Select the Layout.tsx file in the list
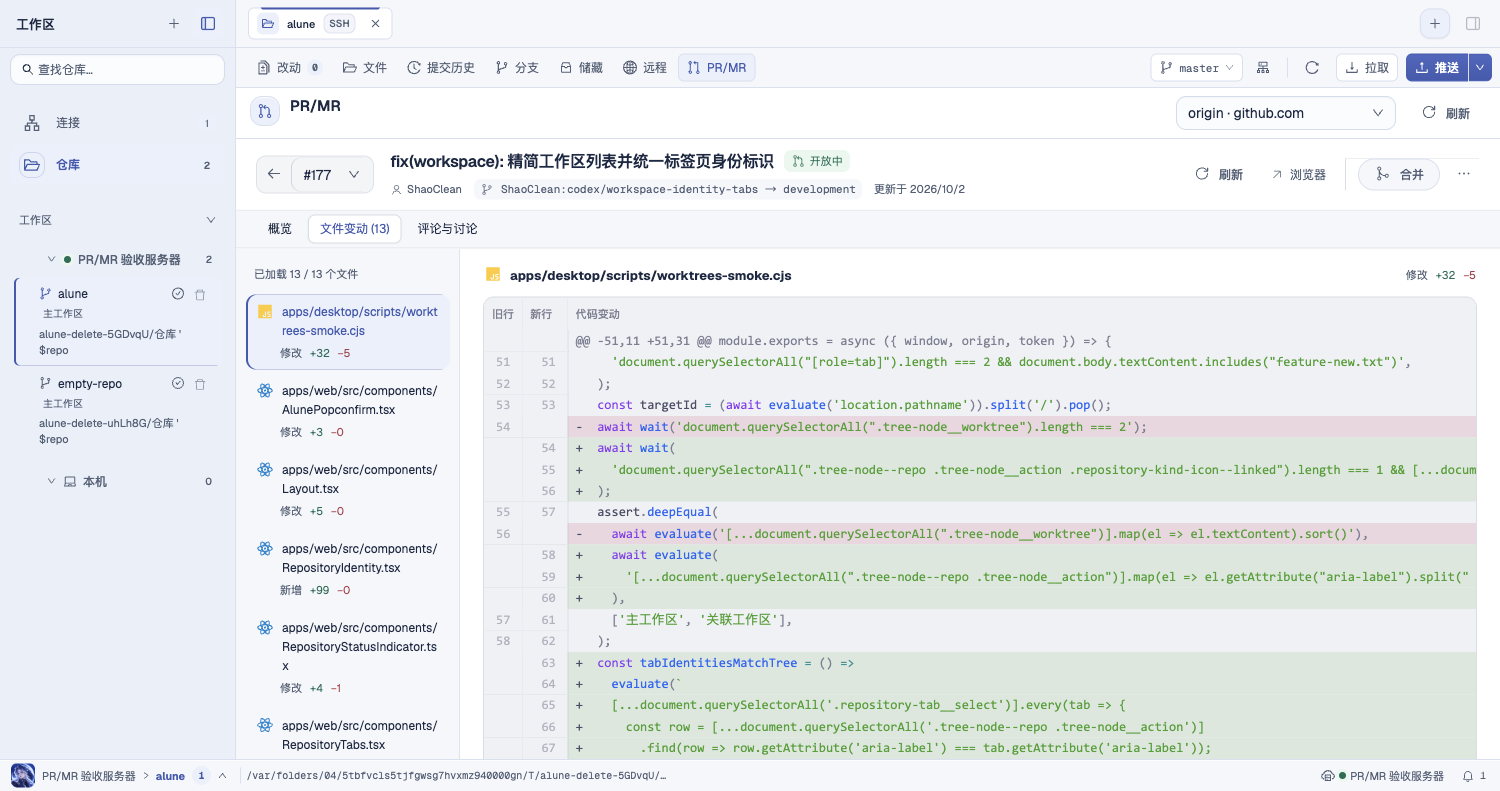 348,490
